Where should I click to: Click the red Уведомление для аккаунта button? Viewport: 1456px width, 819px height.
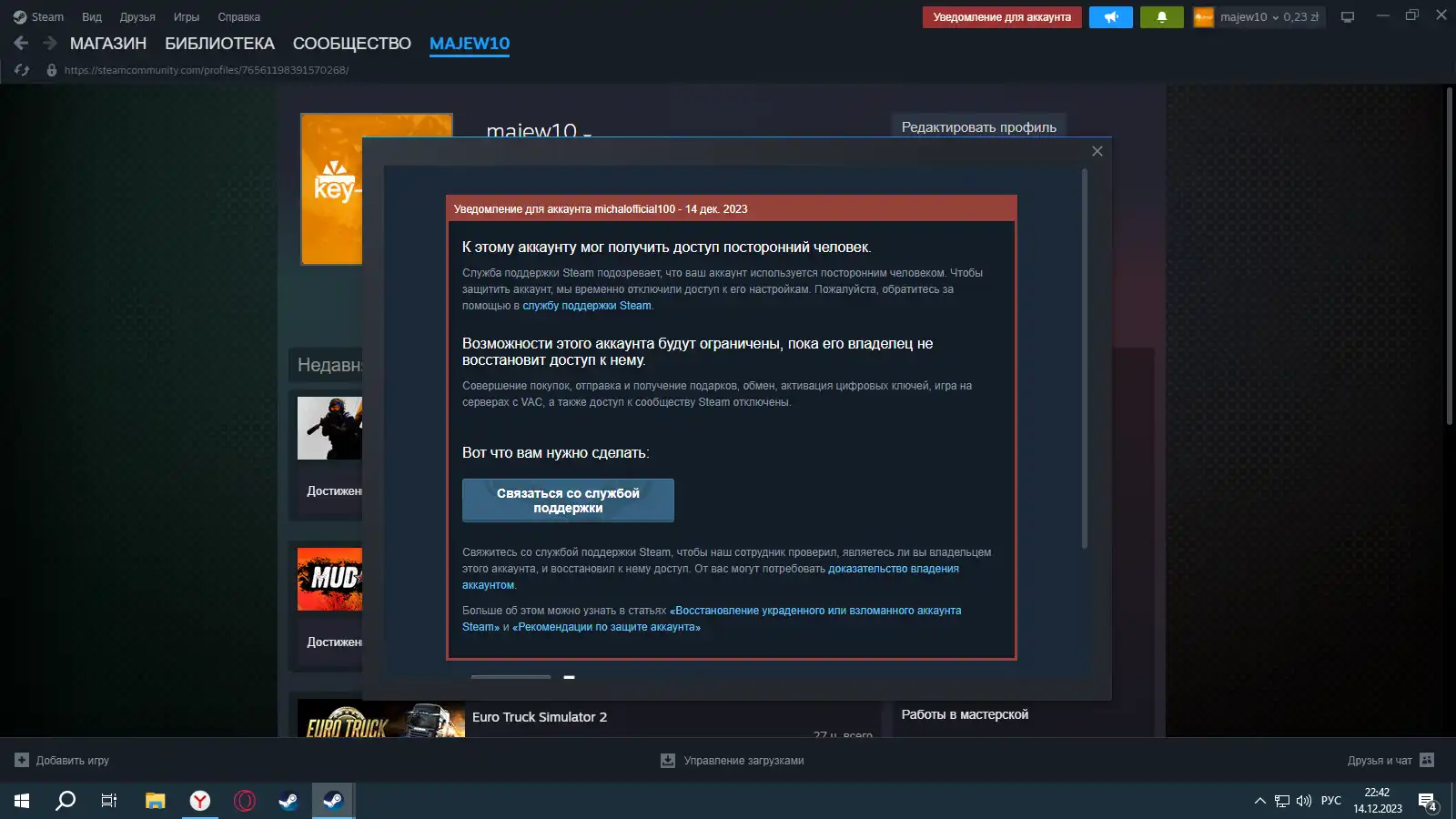click(1002, 17)
